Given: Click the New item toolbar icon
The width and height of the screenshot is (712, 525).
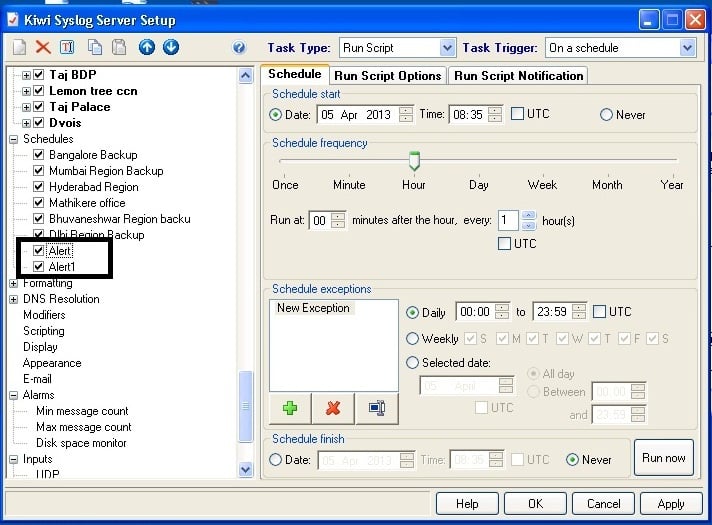Looking at the screenshot, I should [19, 47].
